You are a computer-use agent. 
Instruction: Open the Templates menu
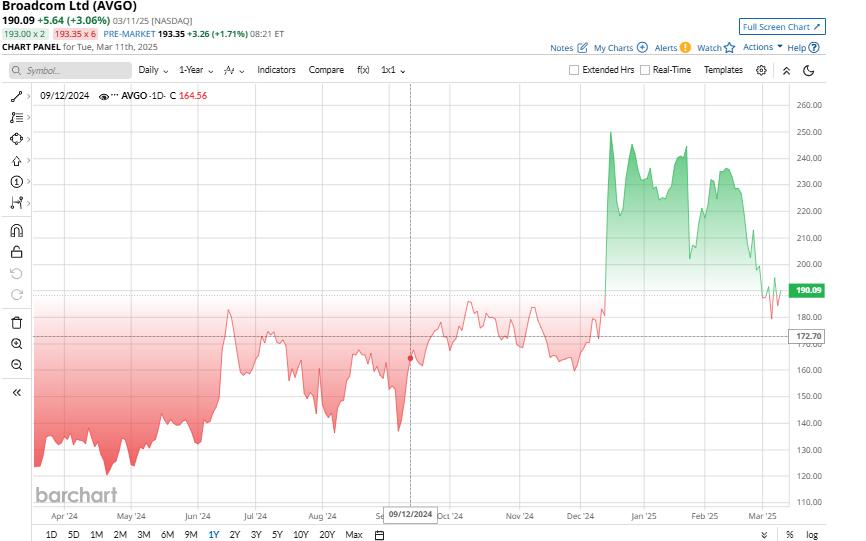(x=723, y=70)
